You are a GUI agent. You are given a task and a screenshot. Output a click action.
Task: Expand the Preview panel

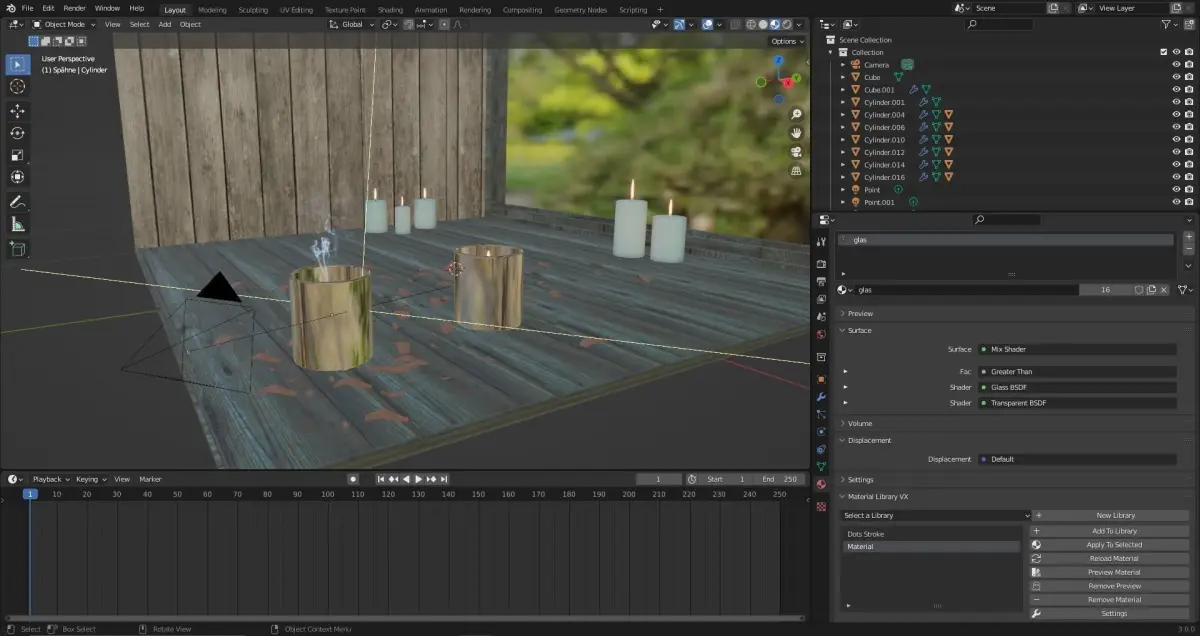click(x=860, y=314)
